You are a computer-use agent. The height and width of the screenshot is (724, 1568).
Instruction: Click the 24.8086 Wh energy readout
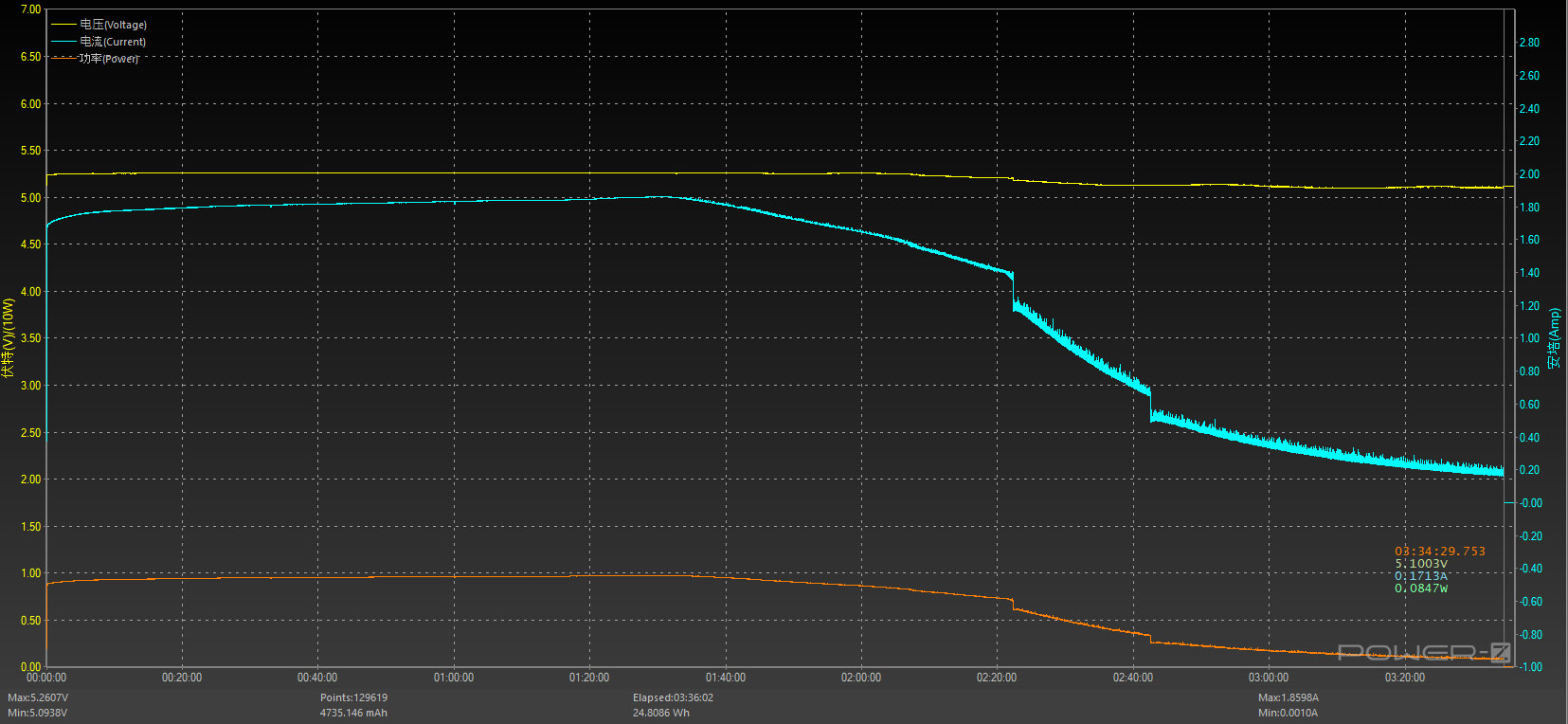tap(661, 713)
